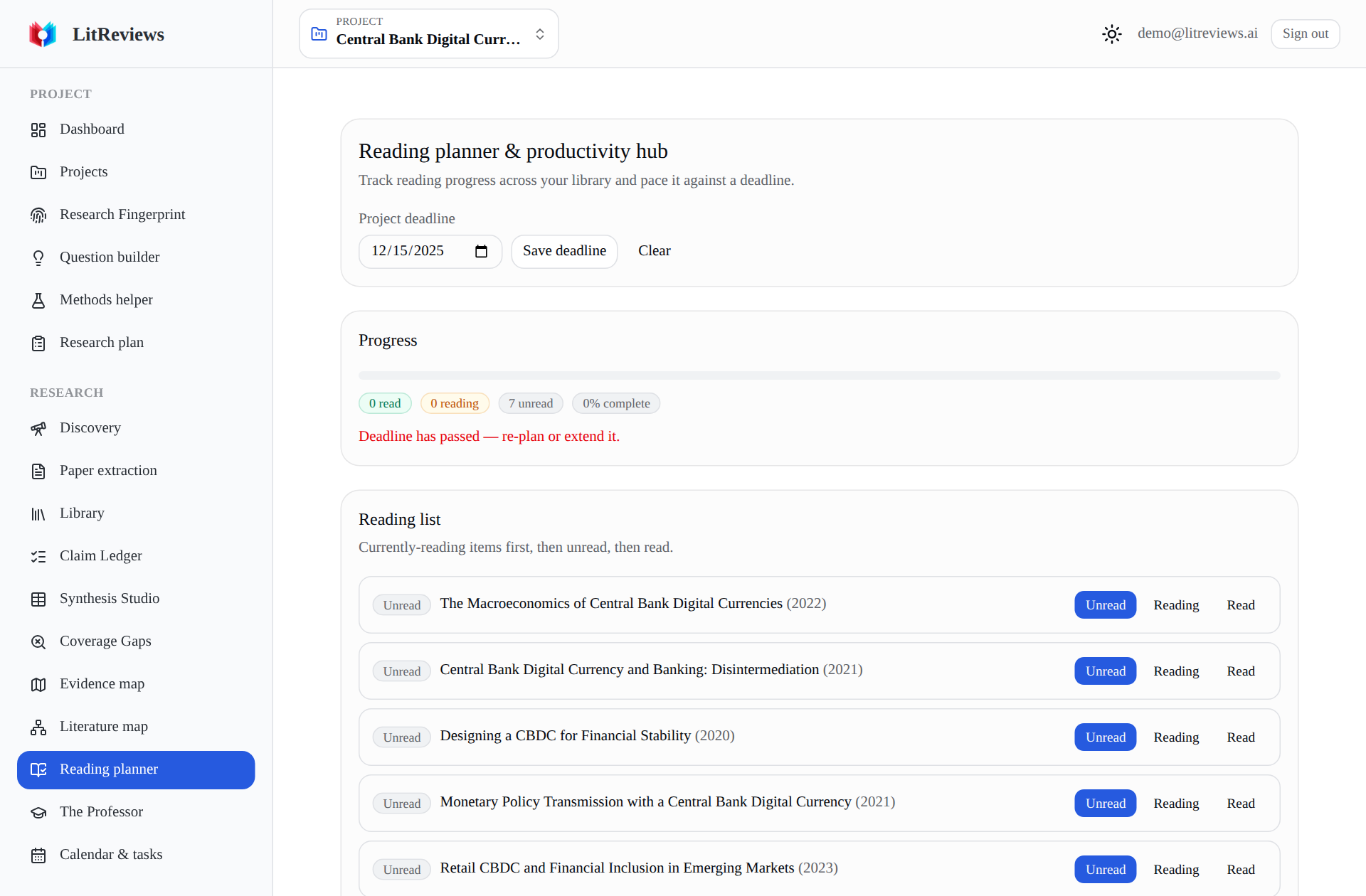Navigate to Synthesis Studio
This screenshot has width=1366, height=896.
click(136, 599)
